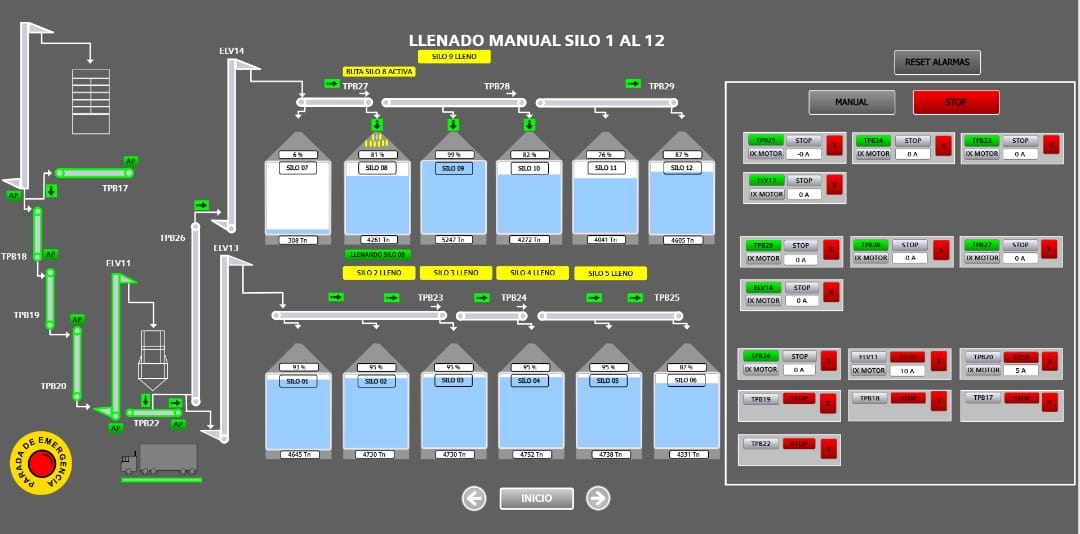Click the red button in TPB25 panel

(x=835, y=146)
